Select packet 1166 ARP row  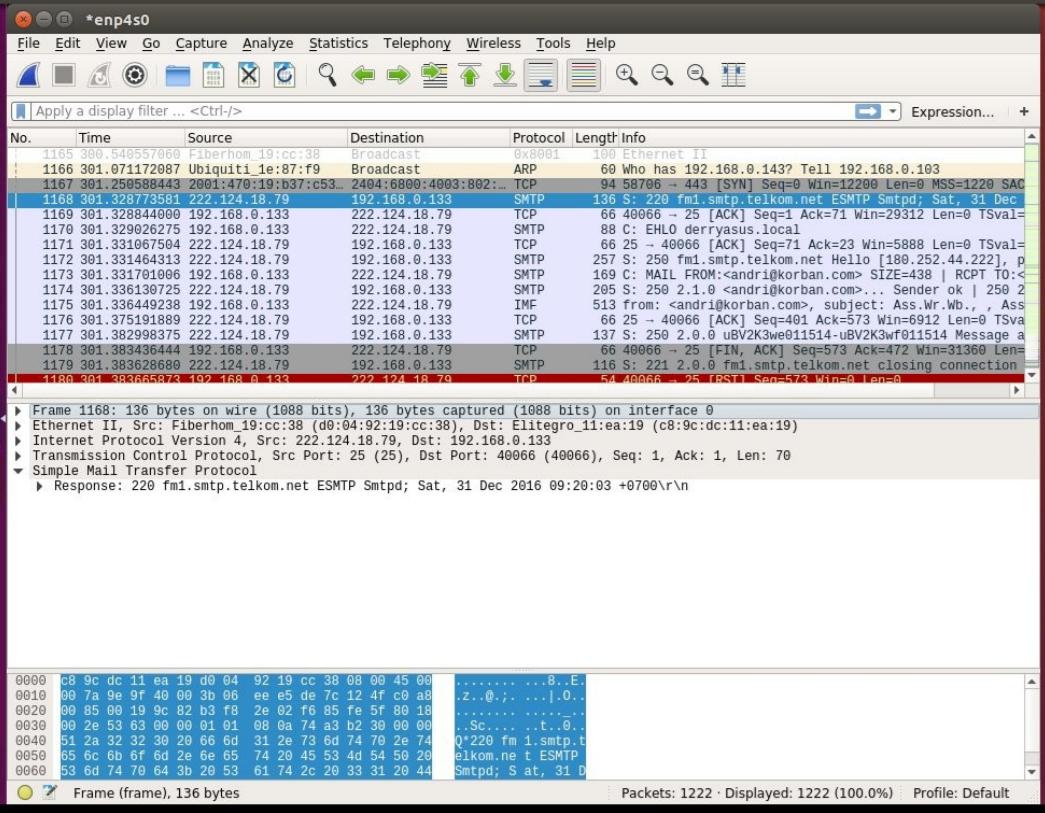tap(517, 169)
